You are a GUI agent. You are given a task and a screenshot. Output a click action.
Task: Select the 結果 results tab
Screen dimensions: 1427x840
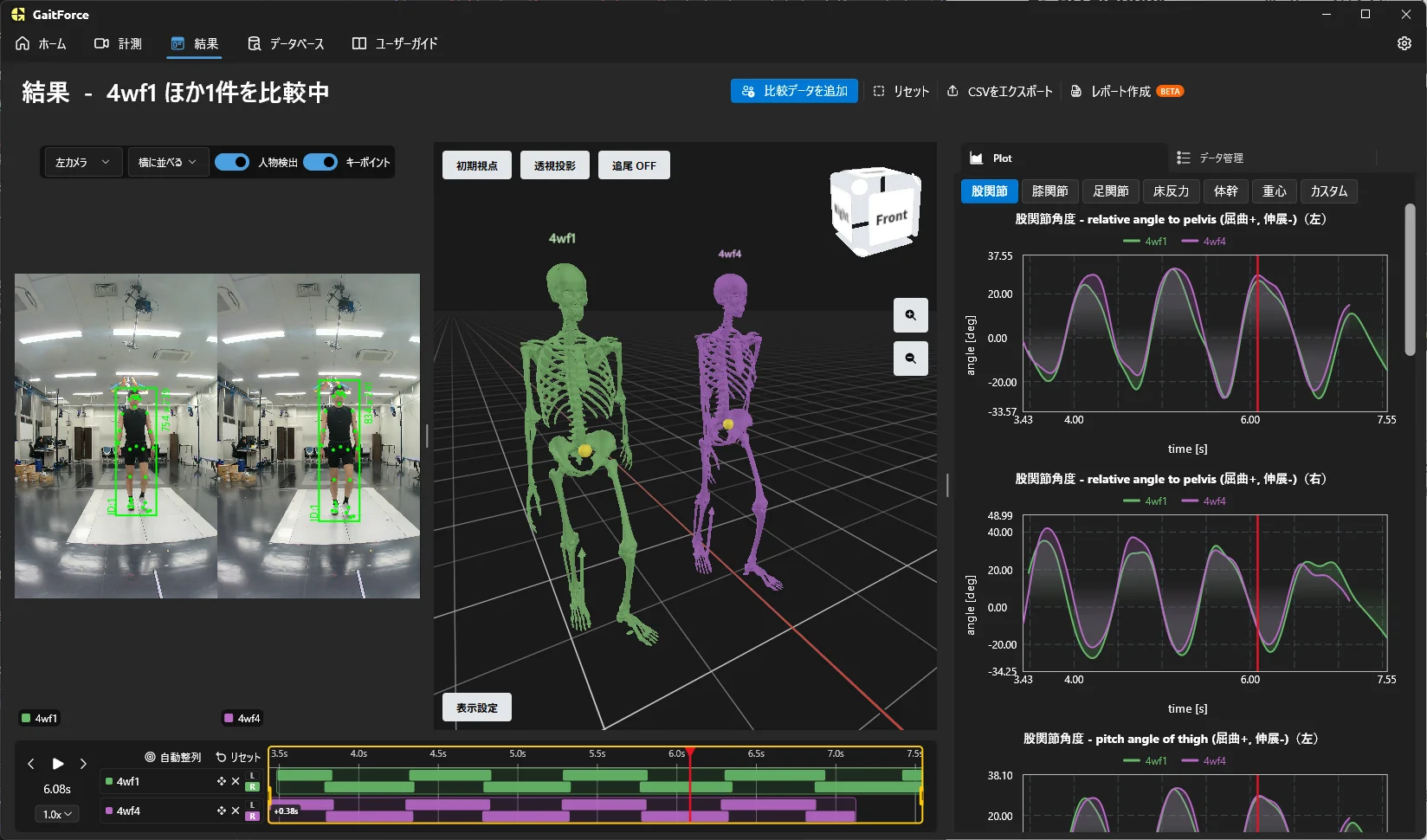(195, 43)
